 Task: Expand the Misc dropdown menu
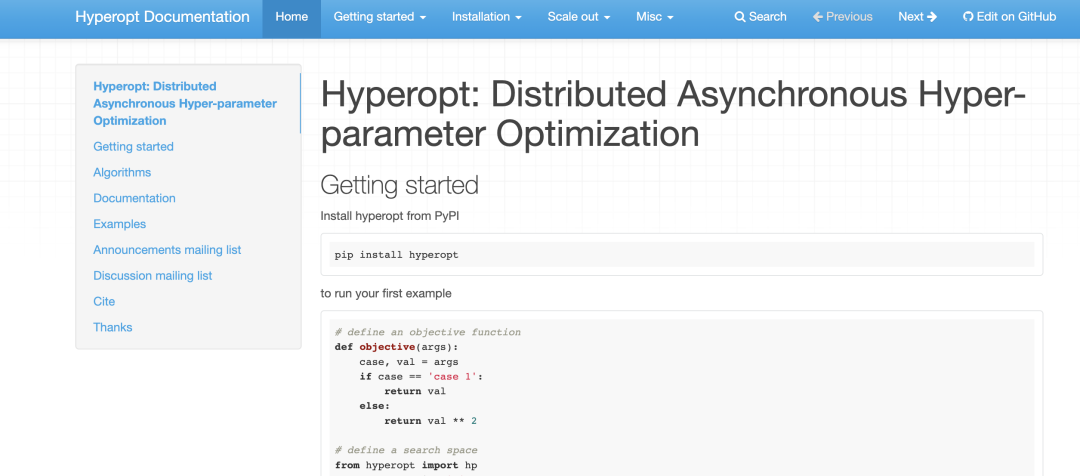tap(654, 17)
